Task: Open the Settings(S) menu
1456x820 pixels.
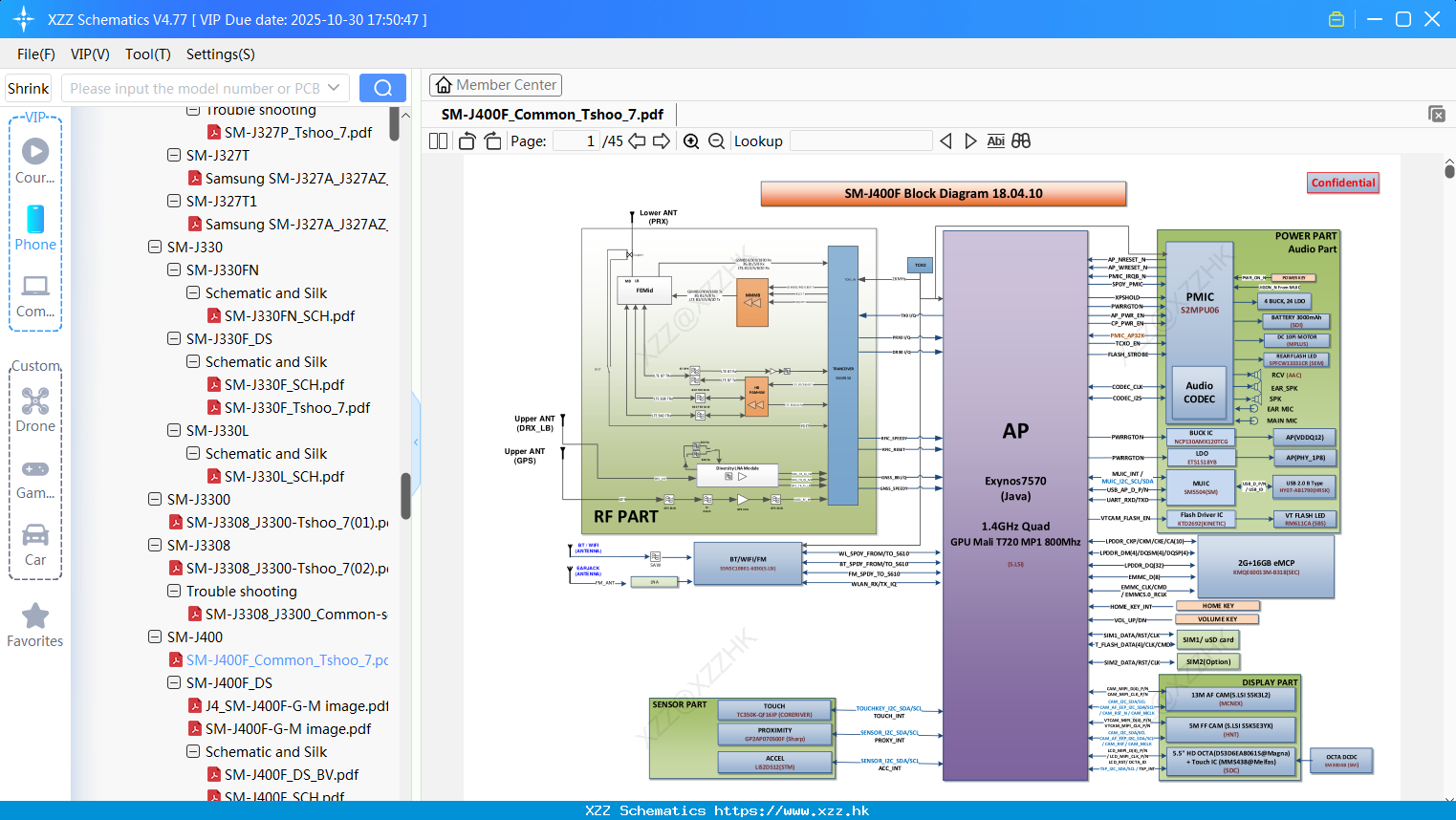Action: pyautogui.click(x=221, y=54)
